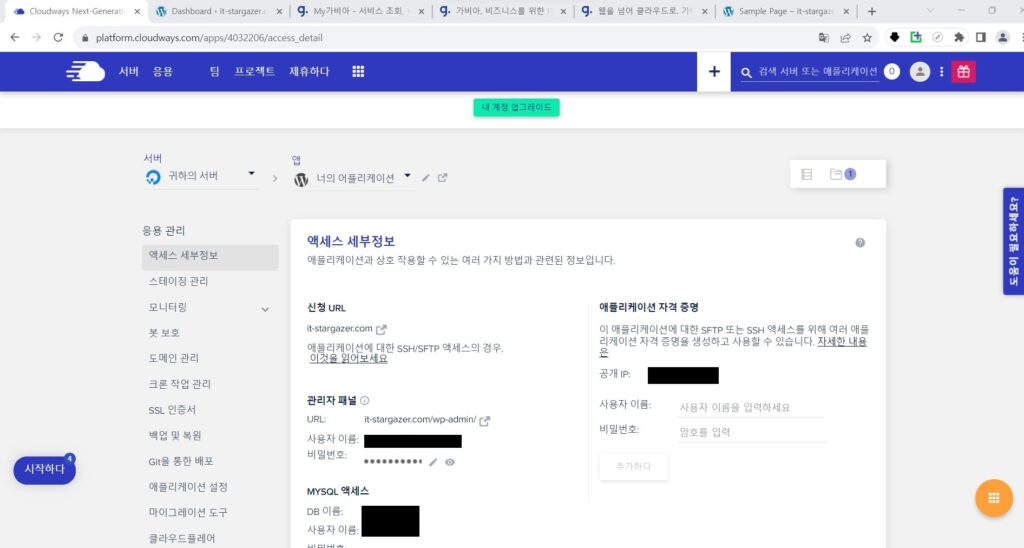Screen dimensions: 1024x548
Task: Click the 내 계정 업그레이드 button
Action: [516, 107]
